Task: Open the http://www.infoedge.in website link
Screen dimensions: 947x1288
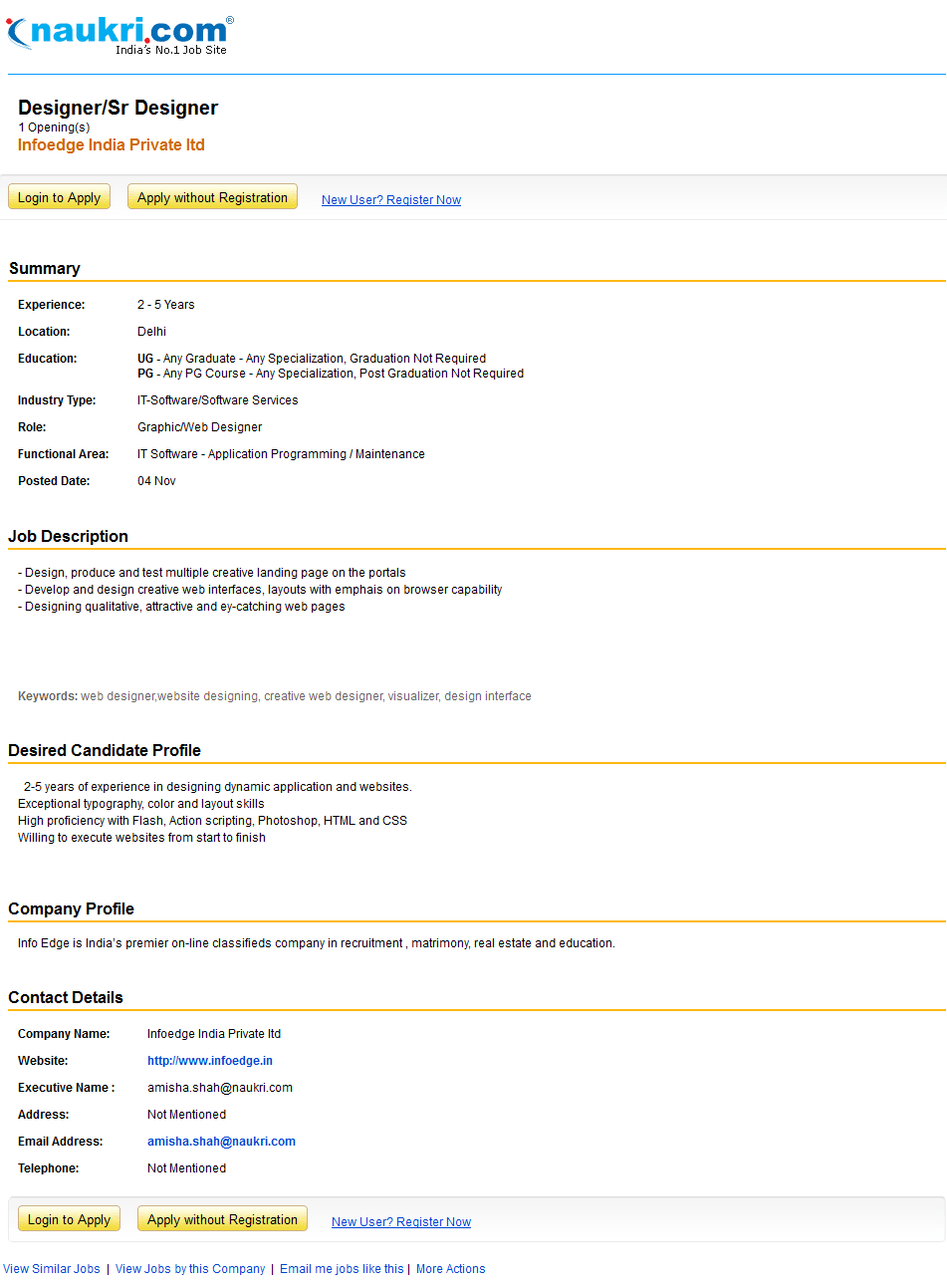Action: tap(210, 1061)
